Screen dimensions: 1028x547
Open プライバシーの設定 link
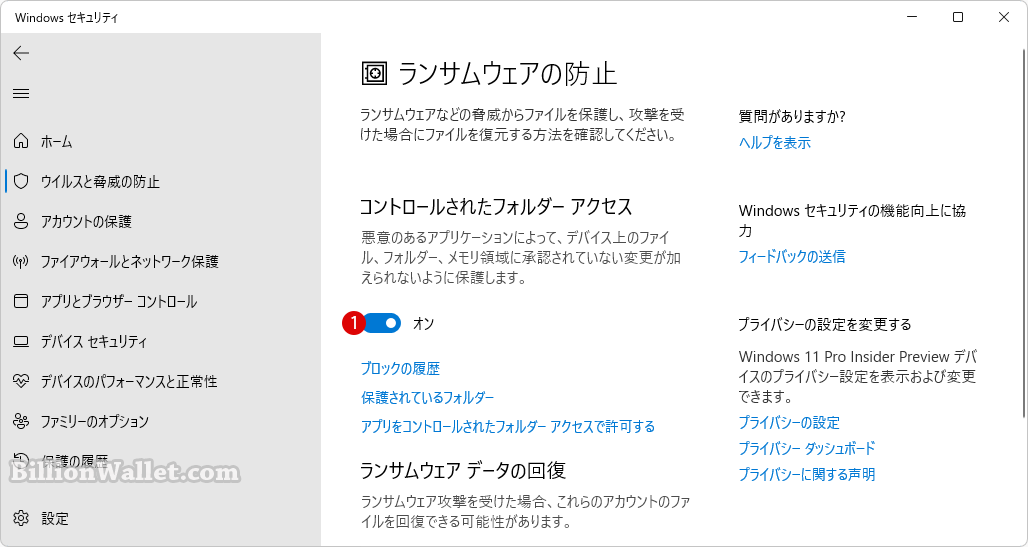coord(789,422)
